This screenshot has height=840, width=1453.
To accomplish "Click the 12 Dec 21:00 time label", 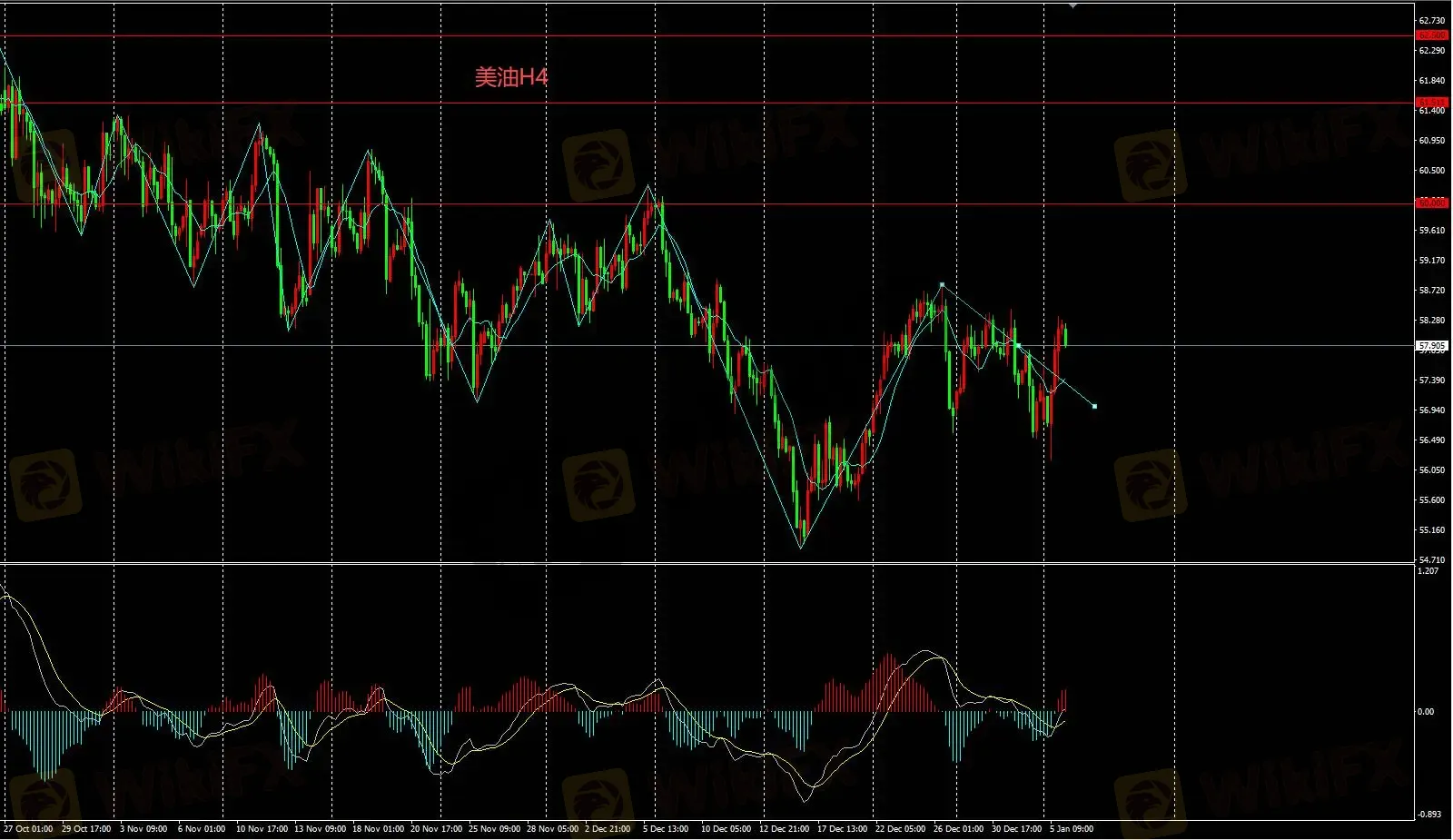I will point(784,829).
